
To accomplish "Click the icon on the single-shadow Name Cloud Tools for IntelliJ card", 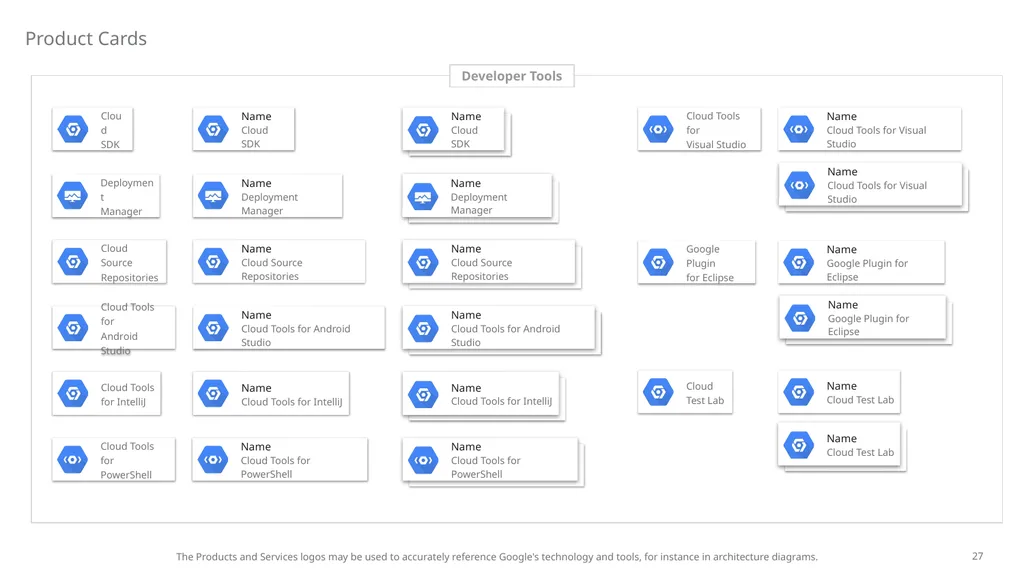I will point(214,394).
